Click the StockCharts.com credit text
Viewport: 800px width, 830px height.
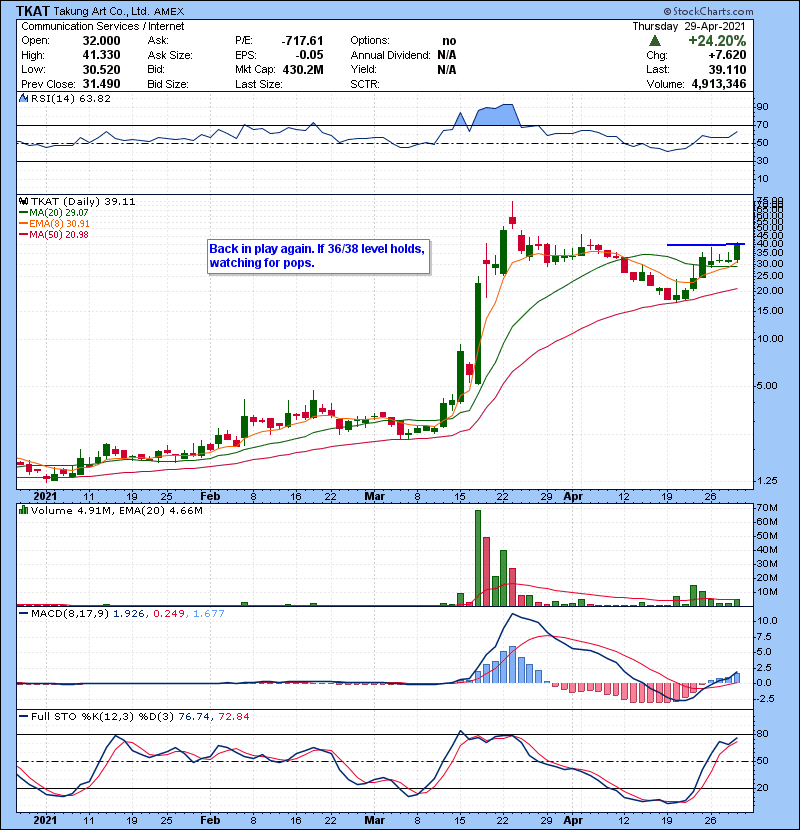click(x=708, y=11)
